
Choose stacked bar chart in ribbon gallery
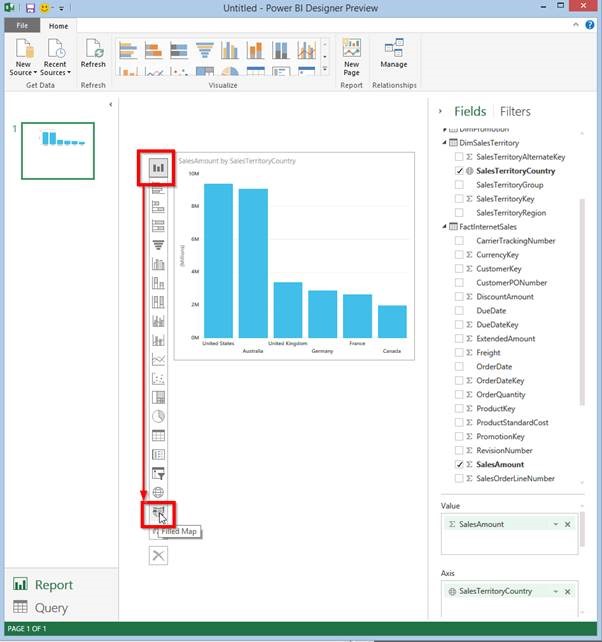[x=154, y=51]
